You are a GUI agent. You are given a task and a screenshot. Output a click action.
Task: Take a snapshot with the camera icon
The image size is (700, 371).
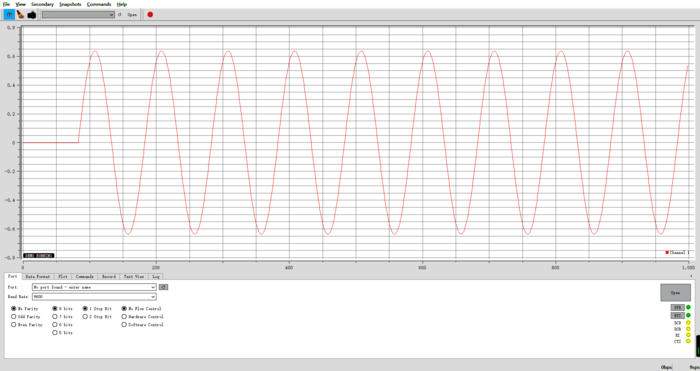point(32,15)
